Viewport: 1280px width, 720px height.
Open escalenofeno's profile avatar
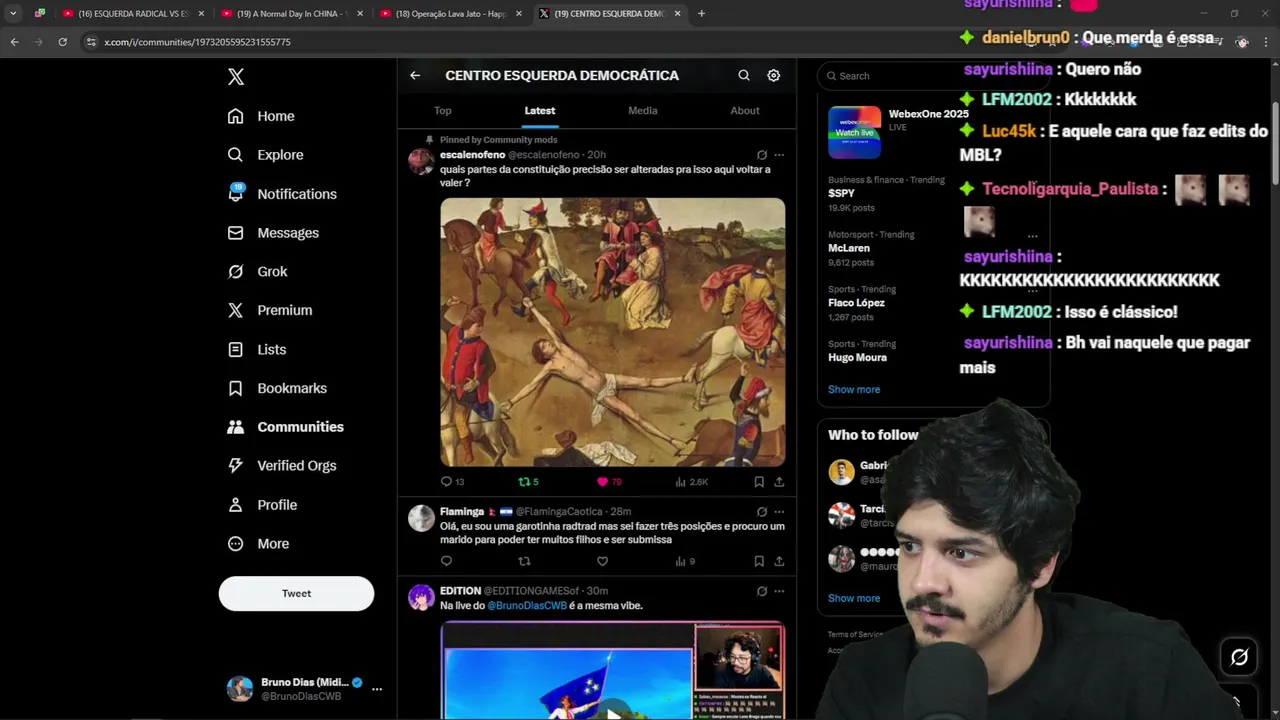point(421,161)
